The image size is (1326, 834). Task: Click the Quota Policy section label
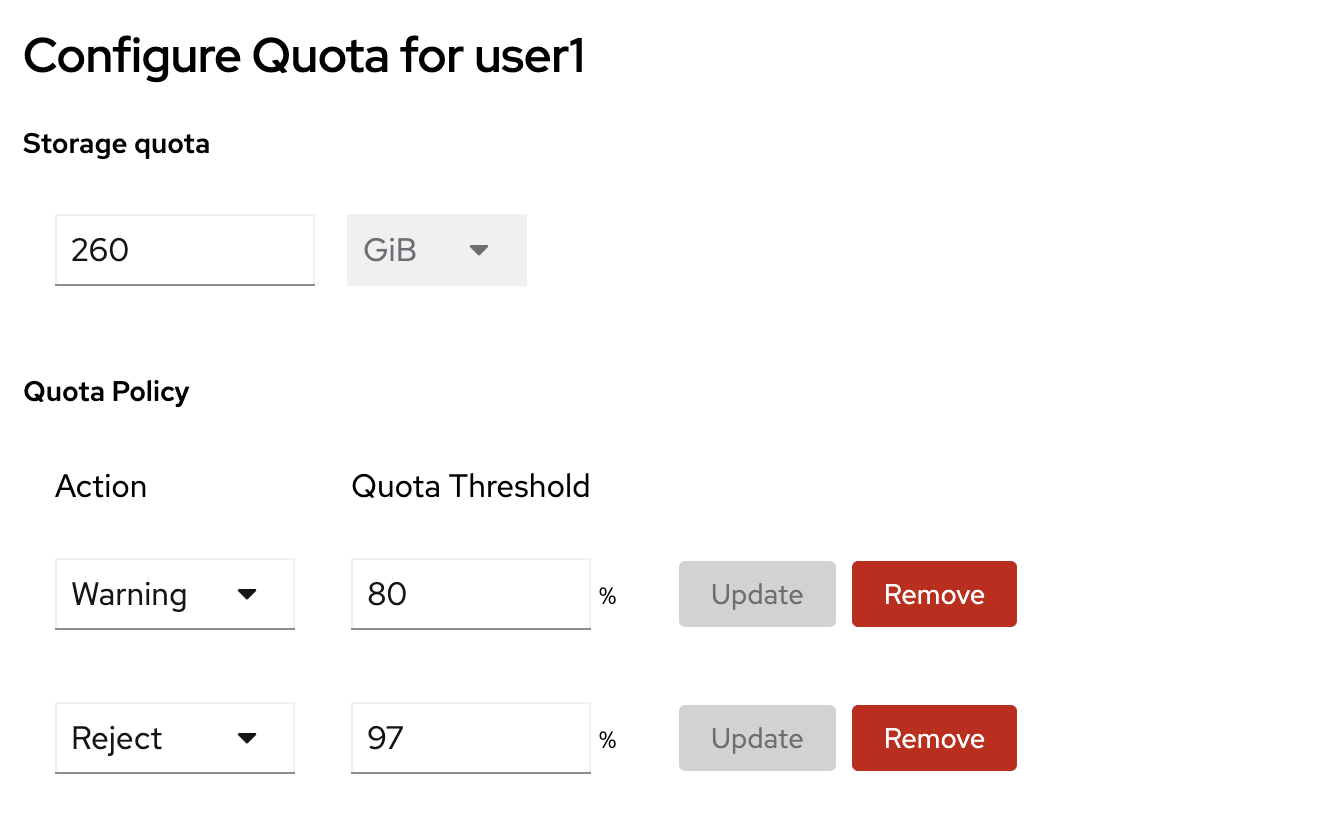click(x=106, y=391)
